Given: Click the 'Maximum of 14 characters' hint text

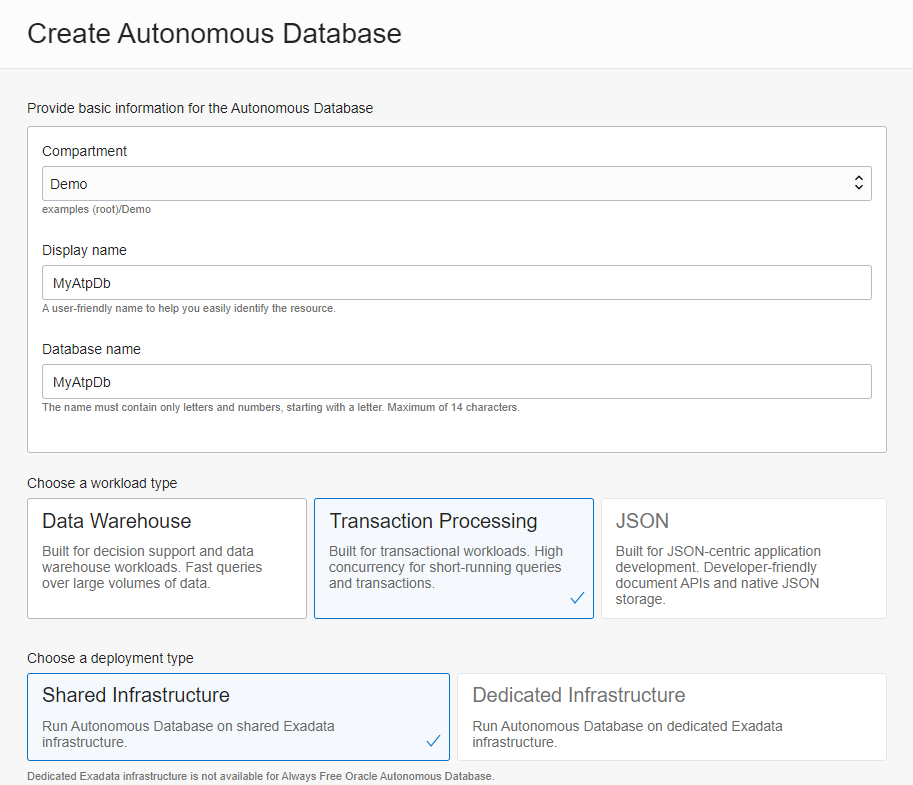Looking at the screenshot, I should [453, 407].
